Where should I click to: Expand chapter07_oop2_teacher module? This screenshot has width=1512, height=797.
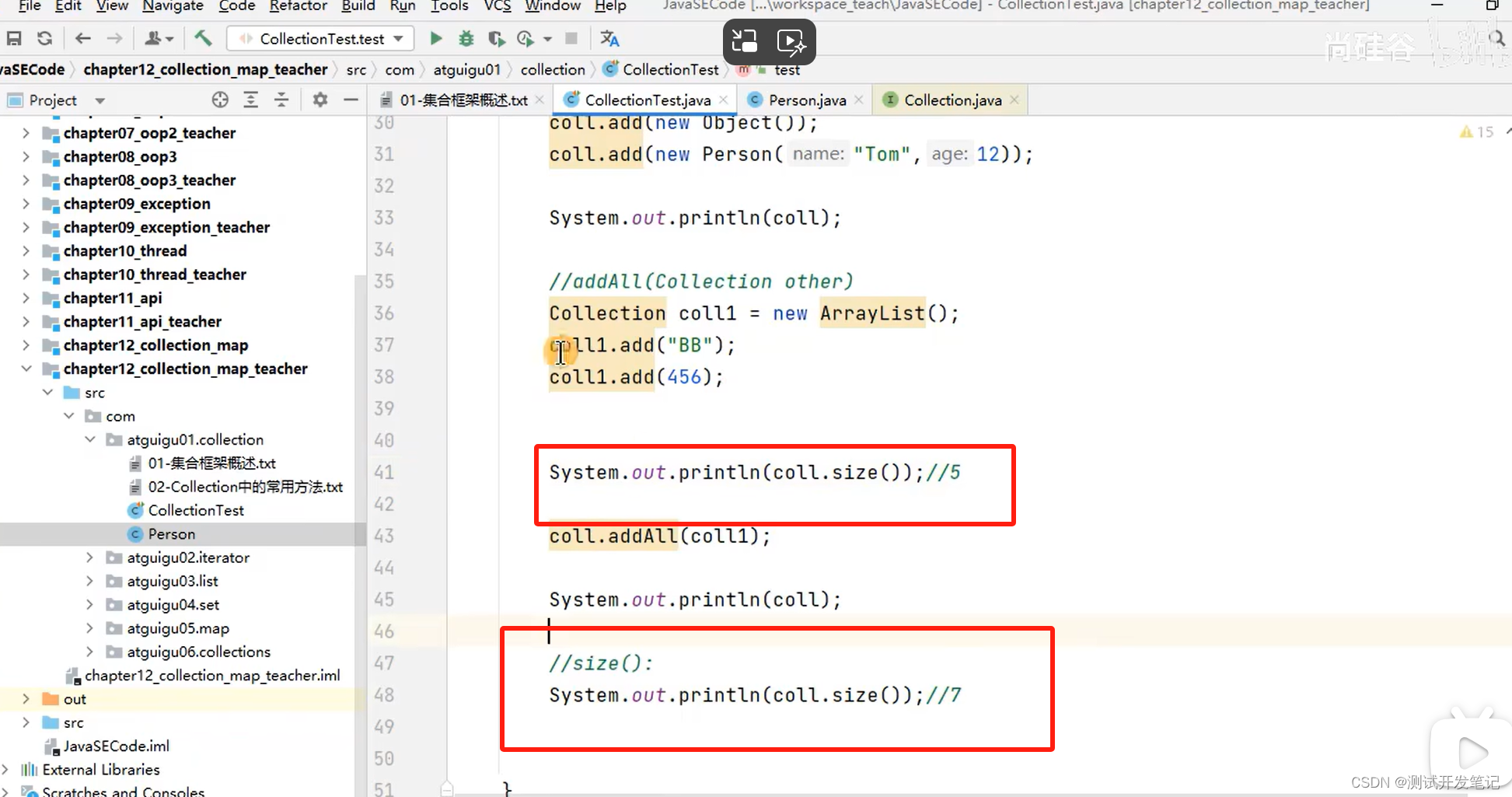pyautogui.click(x=26, y=133)
